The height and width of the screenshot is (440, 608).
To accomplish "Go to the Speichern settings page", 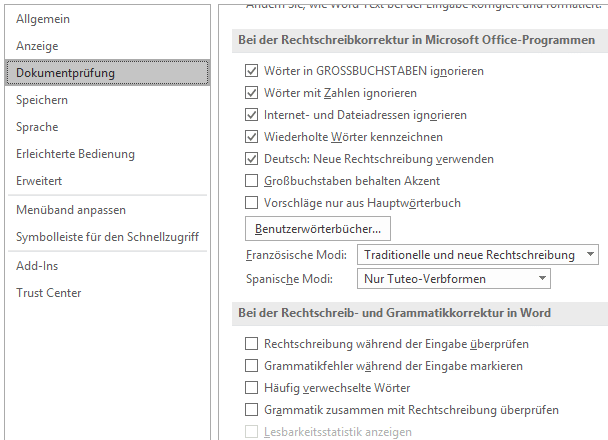I will (42, 100).
